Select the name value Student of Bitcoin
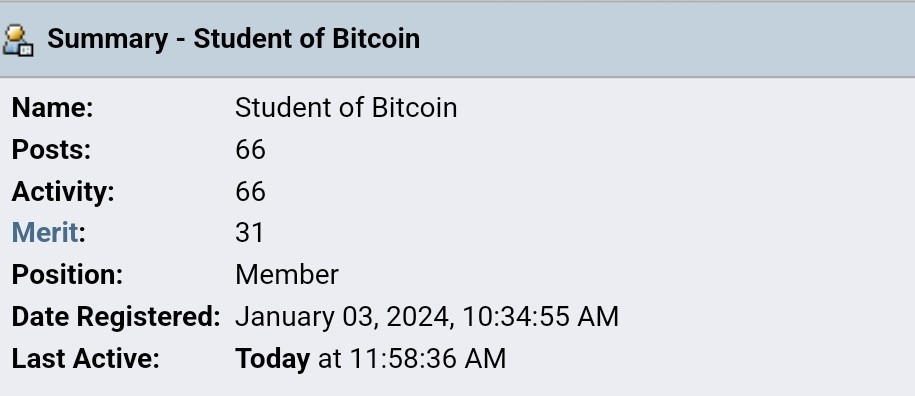The width and height of the screenshot is (915, 396). tap(346, 108)
